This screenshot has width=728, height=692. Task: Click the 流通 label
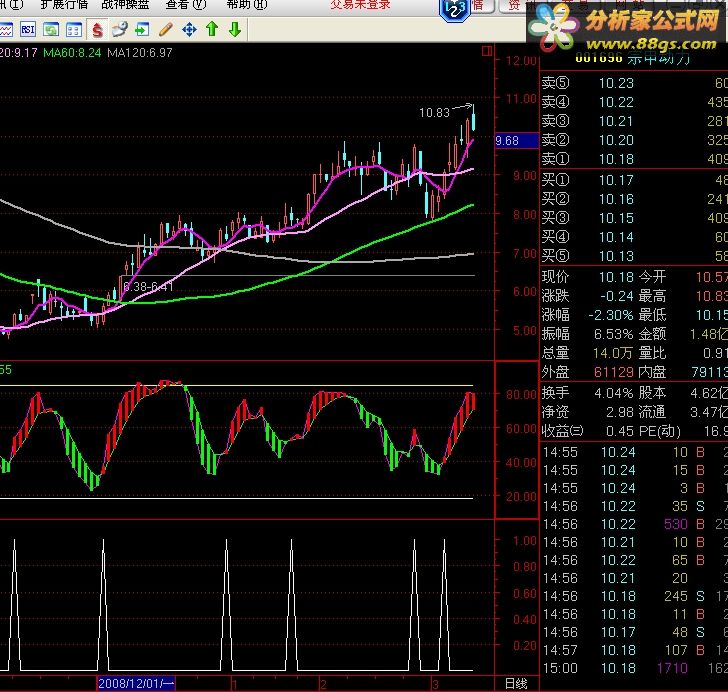[x=652, y=412]
